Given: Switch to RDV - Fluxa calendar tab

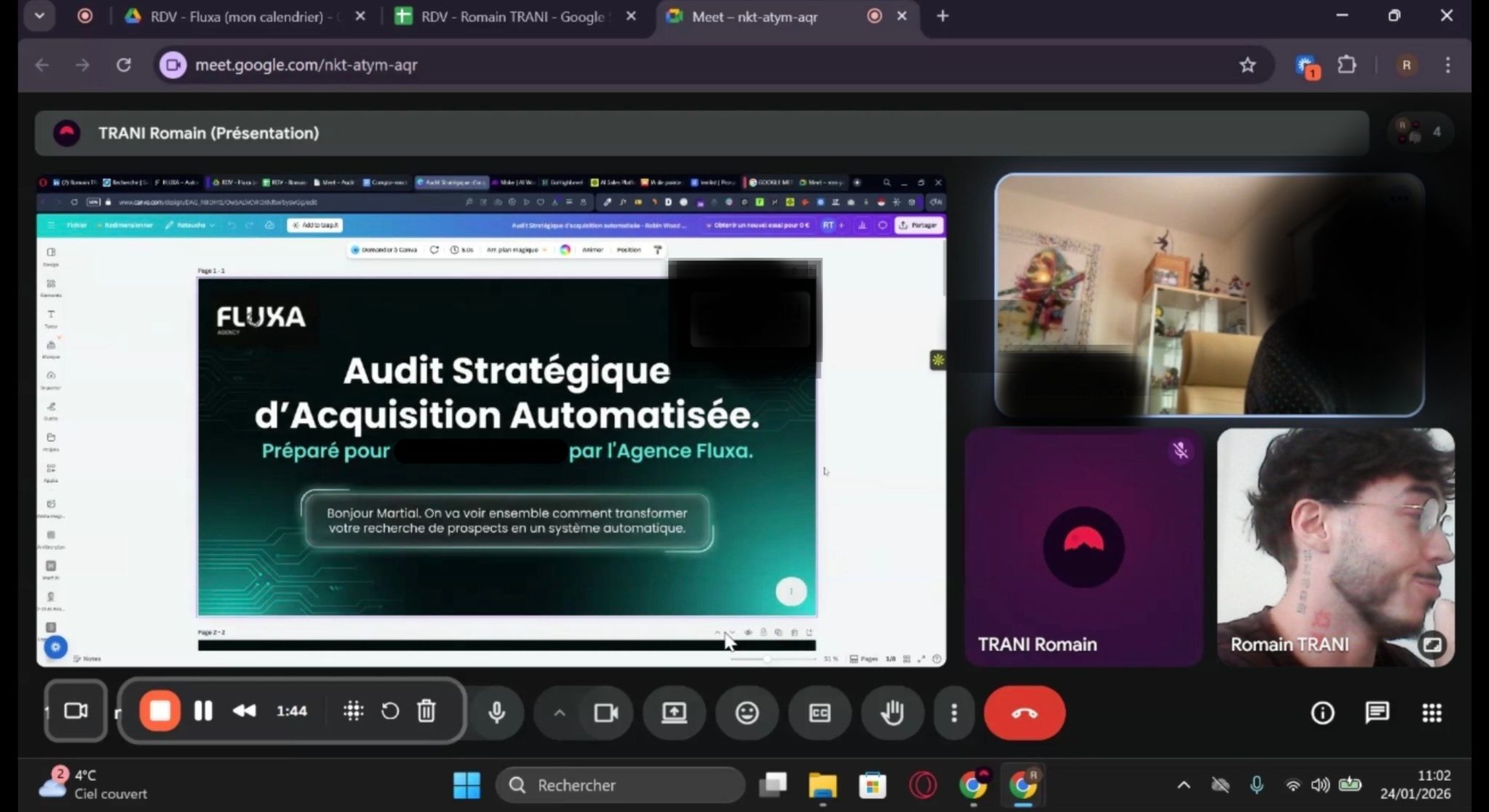Looking at the screenshot, I should [240, 16].
